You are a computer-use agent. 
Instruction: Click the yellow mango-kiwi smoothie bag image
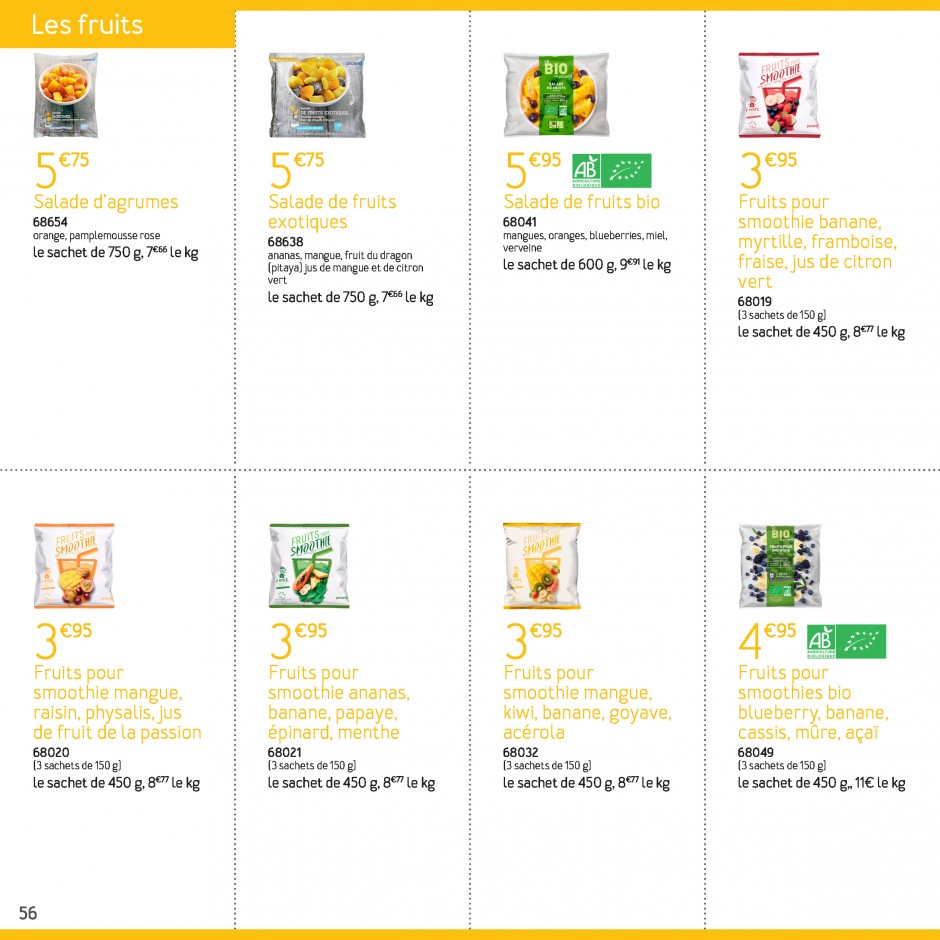(542, 565)
